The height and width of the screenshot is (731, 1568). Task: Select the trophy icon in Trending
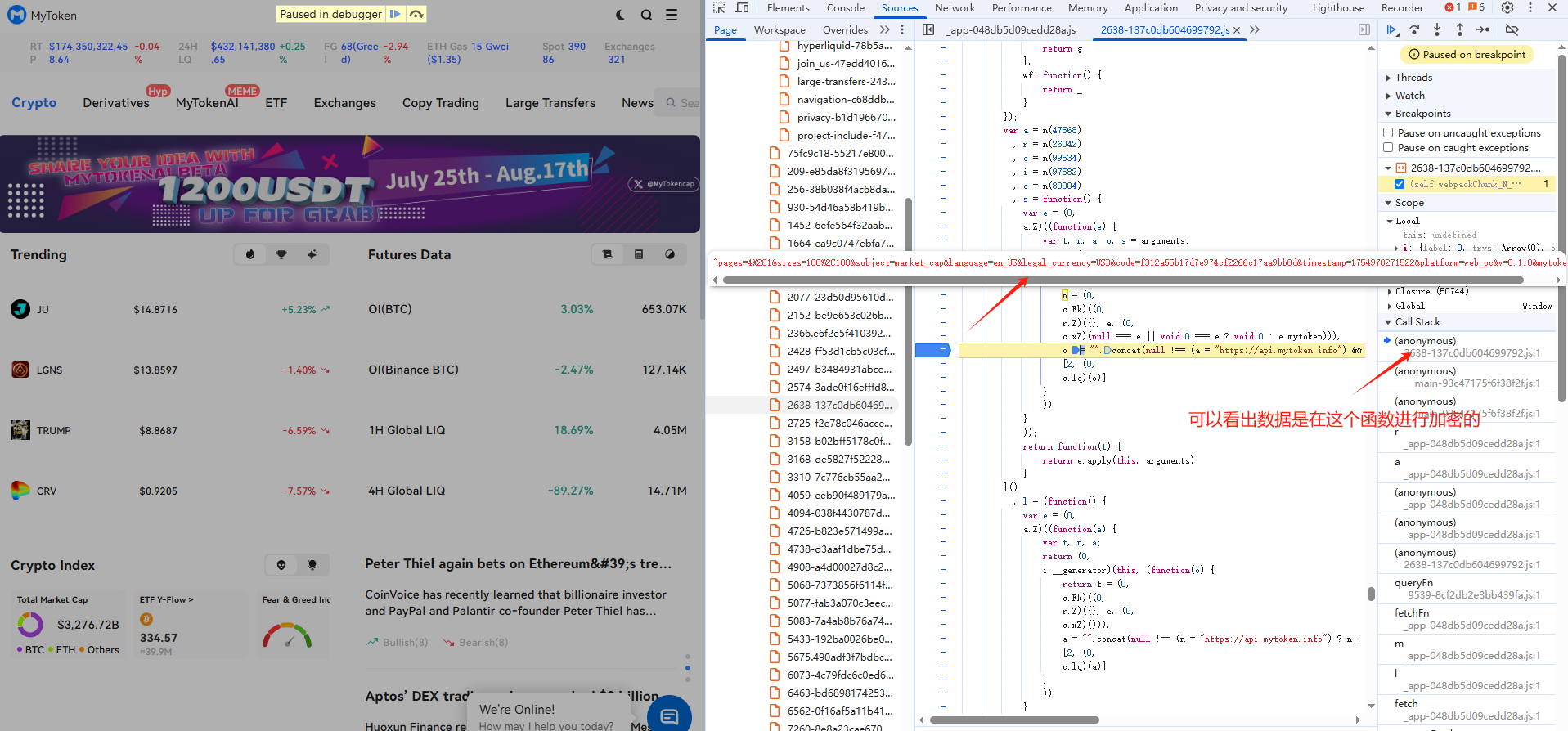pos(281,254)
